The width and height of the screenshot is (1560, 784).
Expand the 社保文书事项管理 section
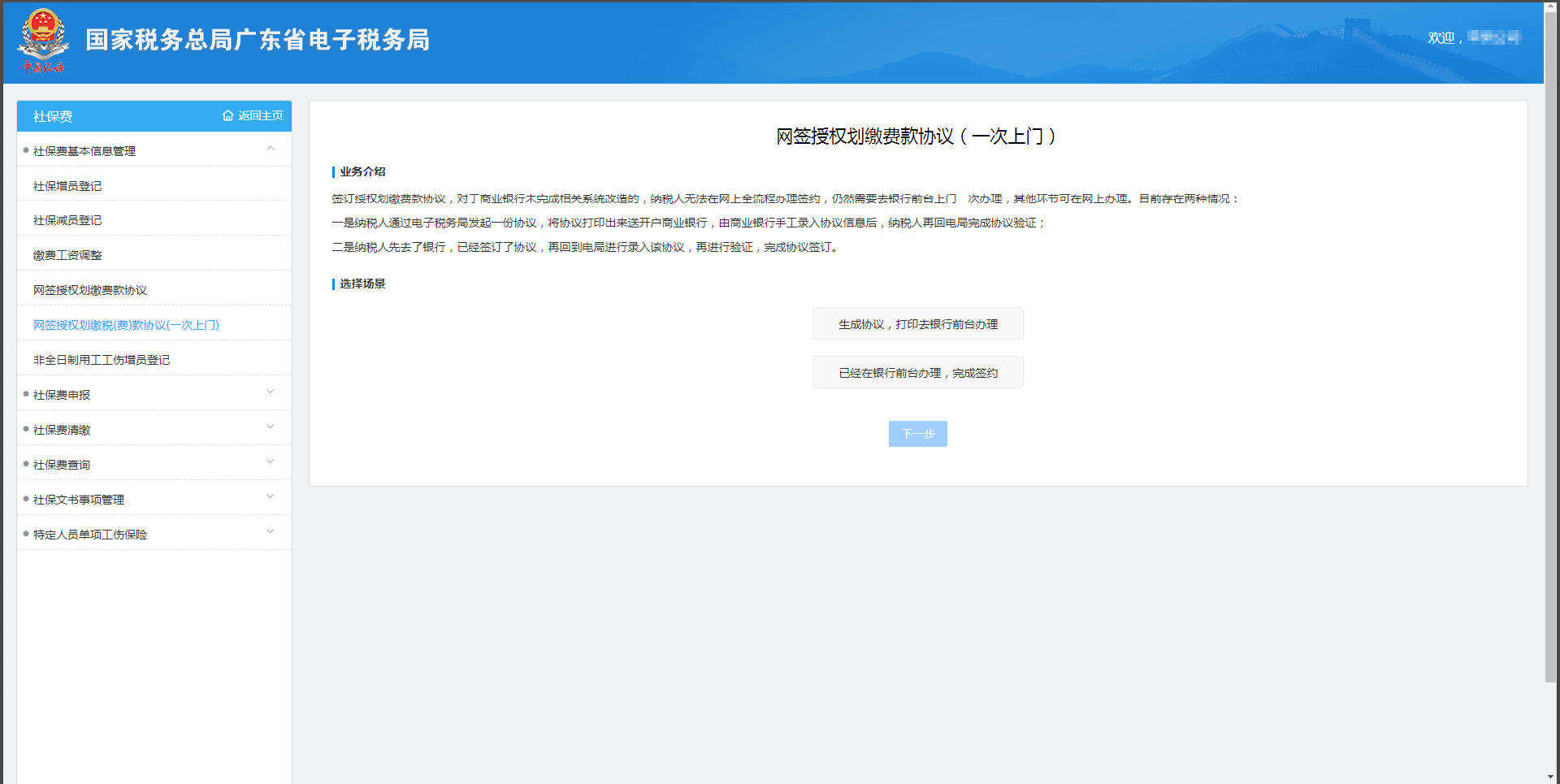(271, 498)
